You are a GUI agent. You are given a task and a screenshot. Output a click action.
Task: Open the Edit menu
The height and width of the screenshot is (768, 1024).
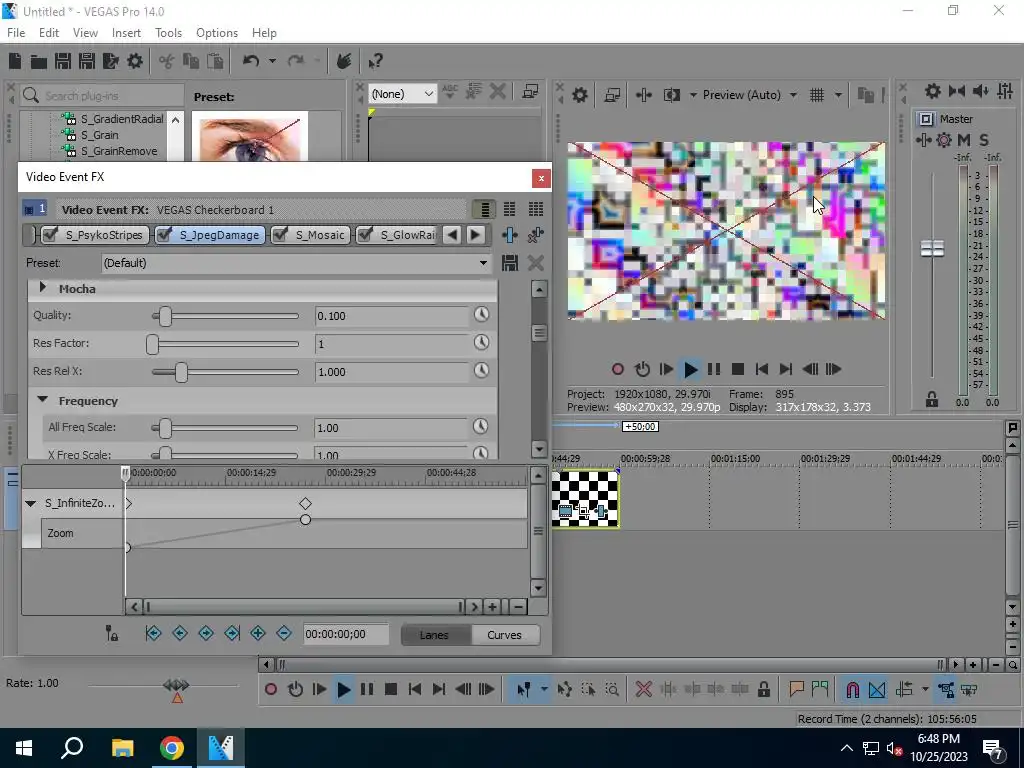(49, 33)
